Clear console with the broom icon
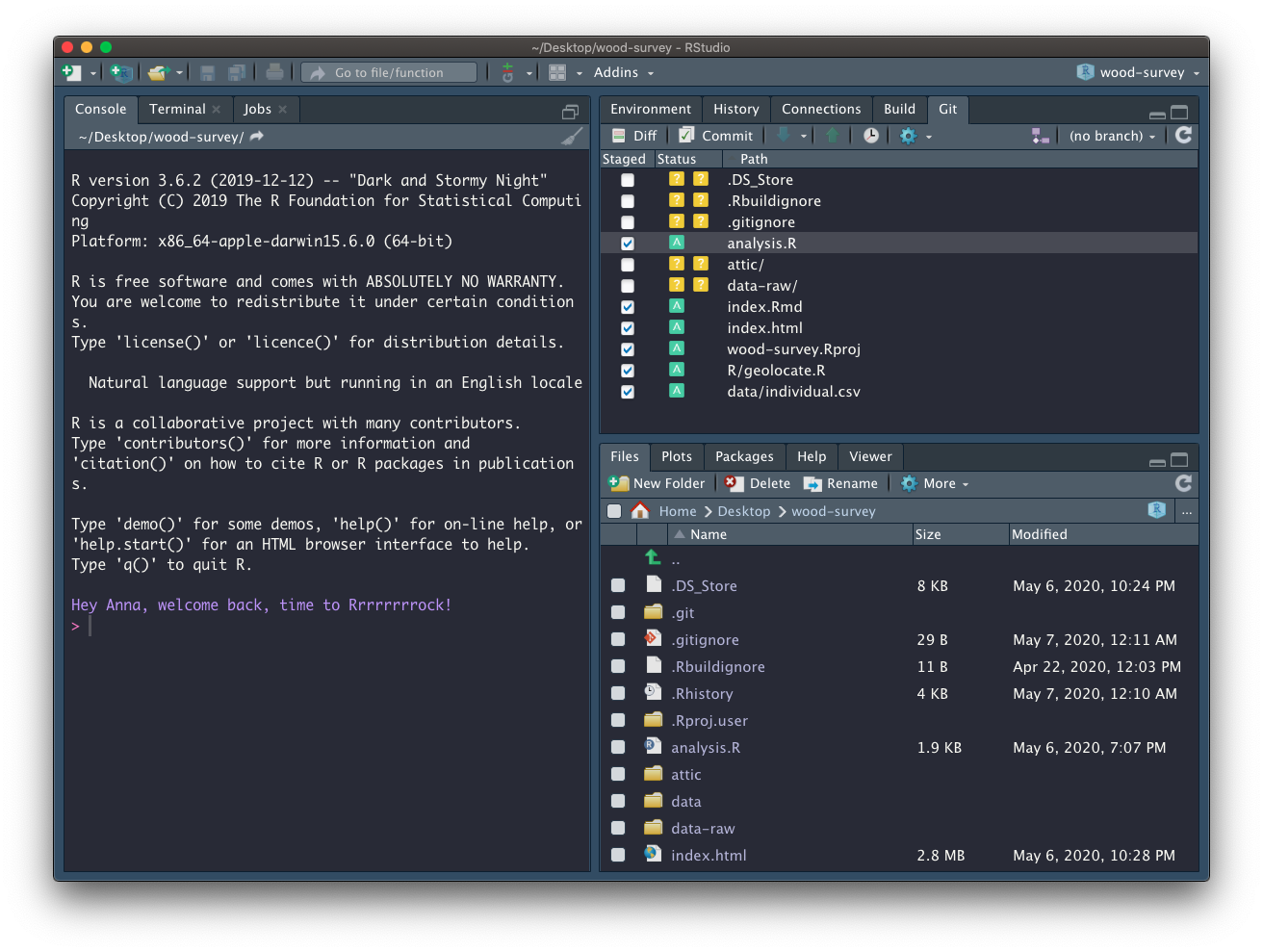This screenshot has width=1263, height=952. click(x=572, y=137)
